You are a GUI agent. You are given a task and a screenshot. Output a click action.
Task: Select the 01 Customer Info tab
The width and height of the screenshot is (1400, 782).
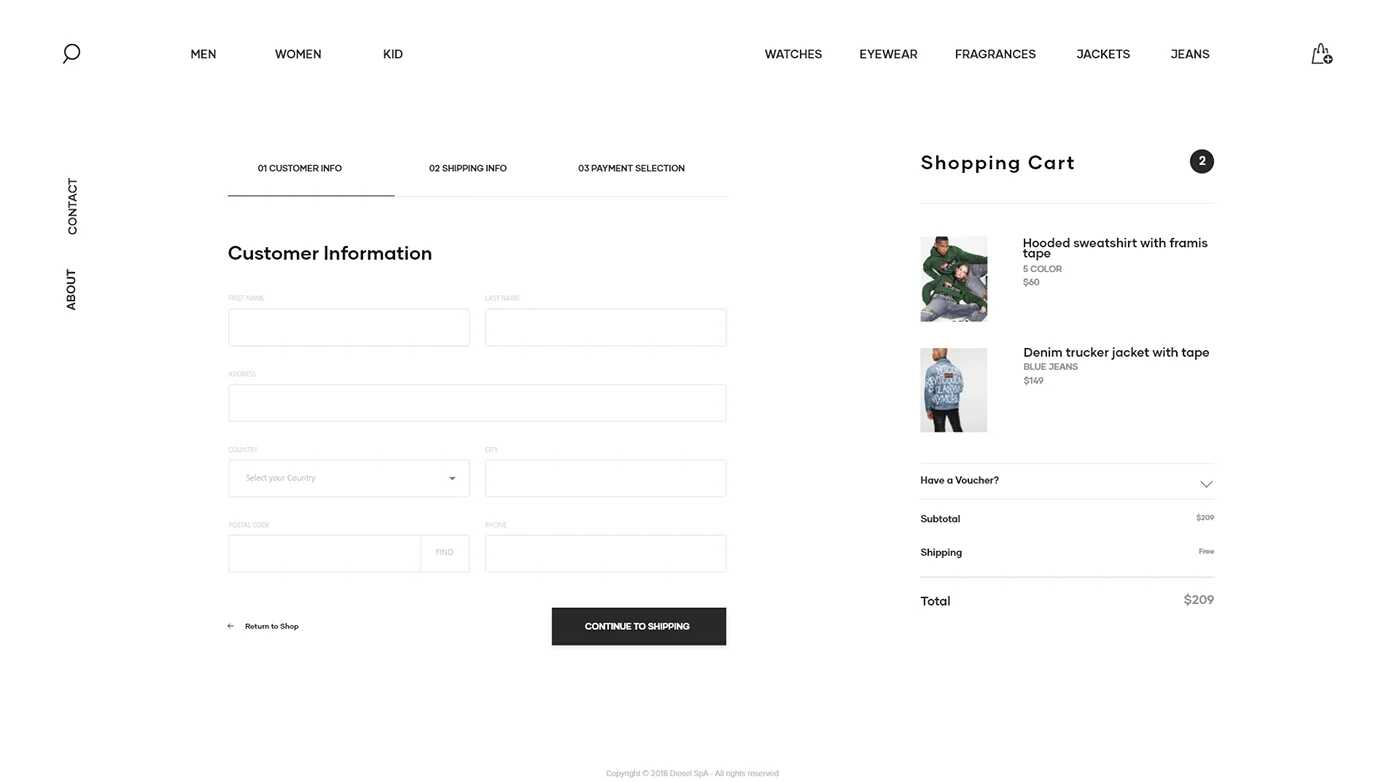pyautogui.click(x=300, y=168)
